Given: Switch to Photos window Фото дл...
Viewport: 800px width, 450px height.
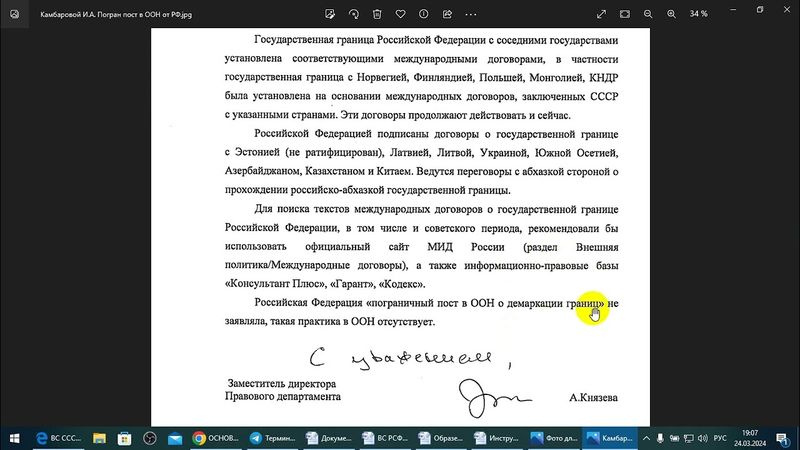Looking at the screenshot, I should 553,438.
